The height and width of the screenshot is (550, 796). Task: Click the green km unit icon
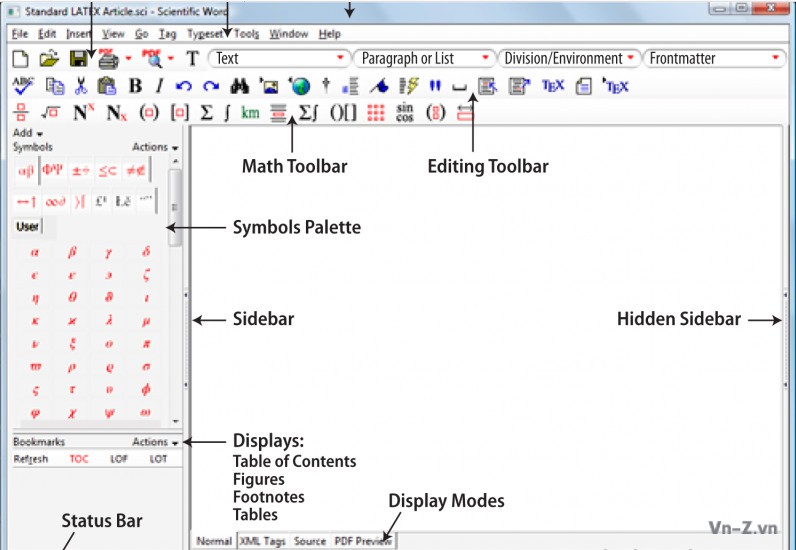pos(250,113)
